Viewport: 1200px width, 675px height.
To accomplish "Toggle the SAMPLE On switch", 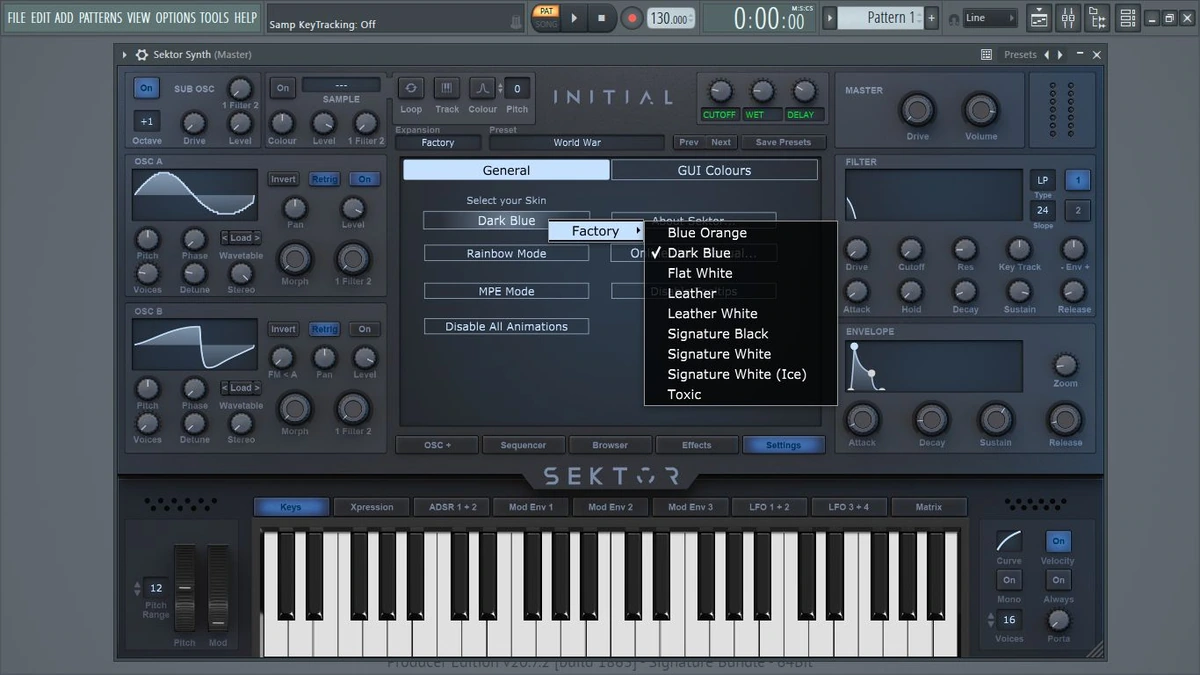I will (283, 88).
